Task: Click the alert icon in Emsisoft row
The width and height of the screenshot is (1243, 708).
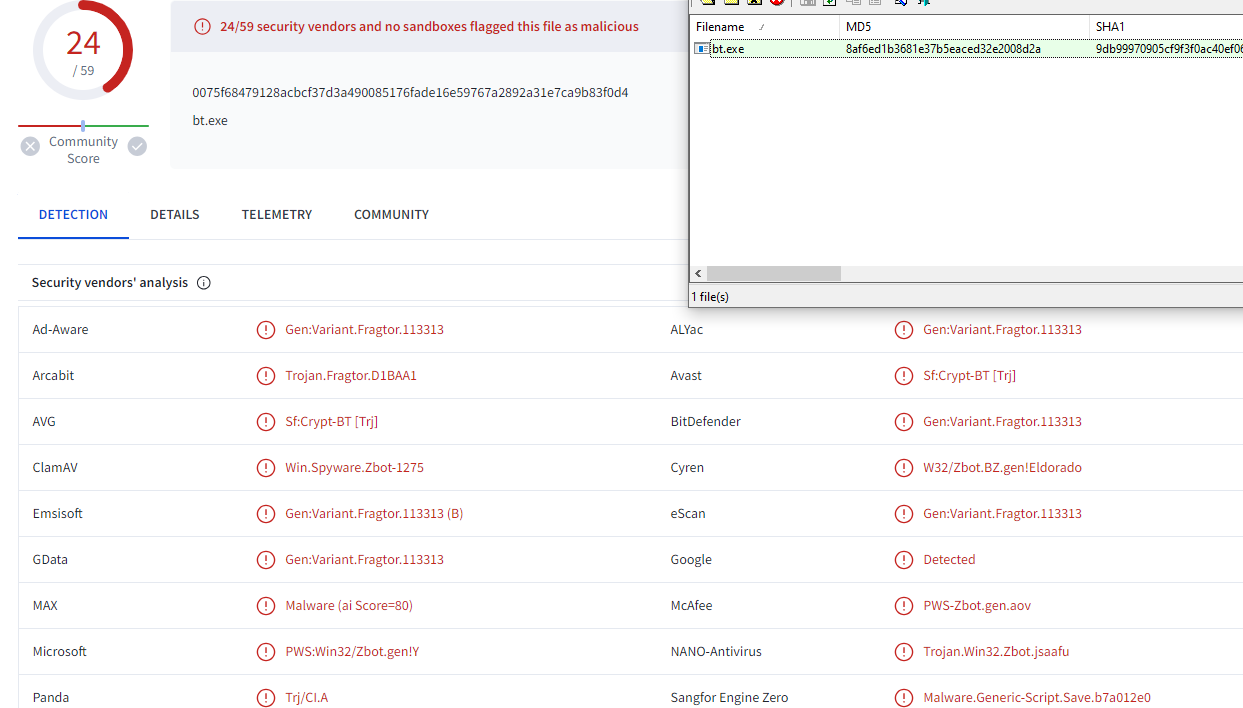Action: (266, 514)
